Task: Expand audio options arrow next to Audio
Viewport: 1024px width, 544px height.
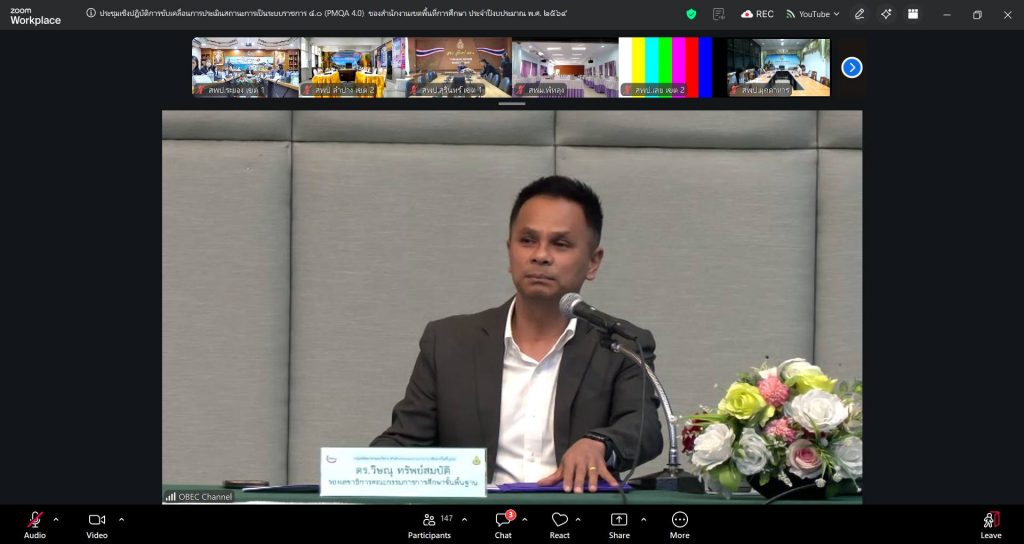Action: tap(56, 519)
